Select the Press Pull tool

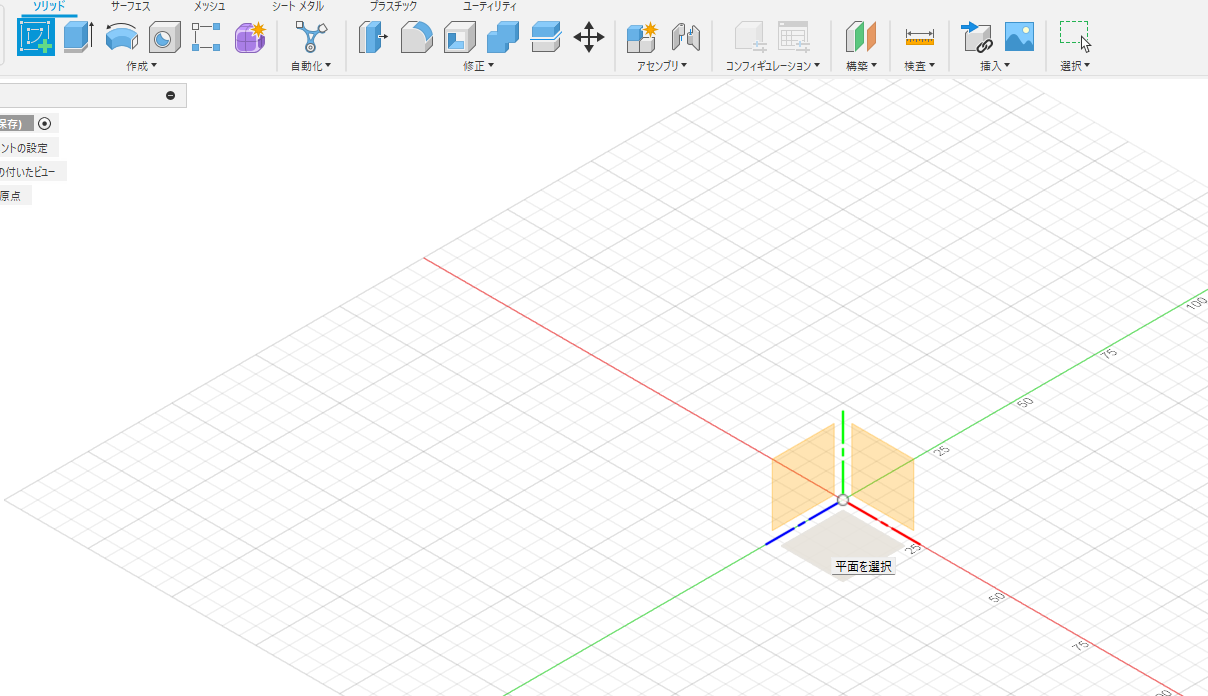(x=373, y=38)
